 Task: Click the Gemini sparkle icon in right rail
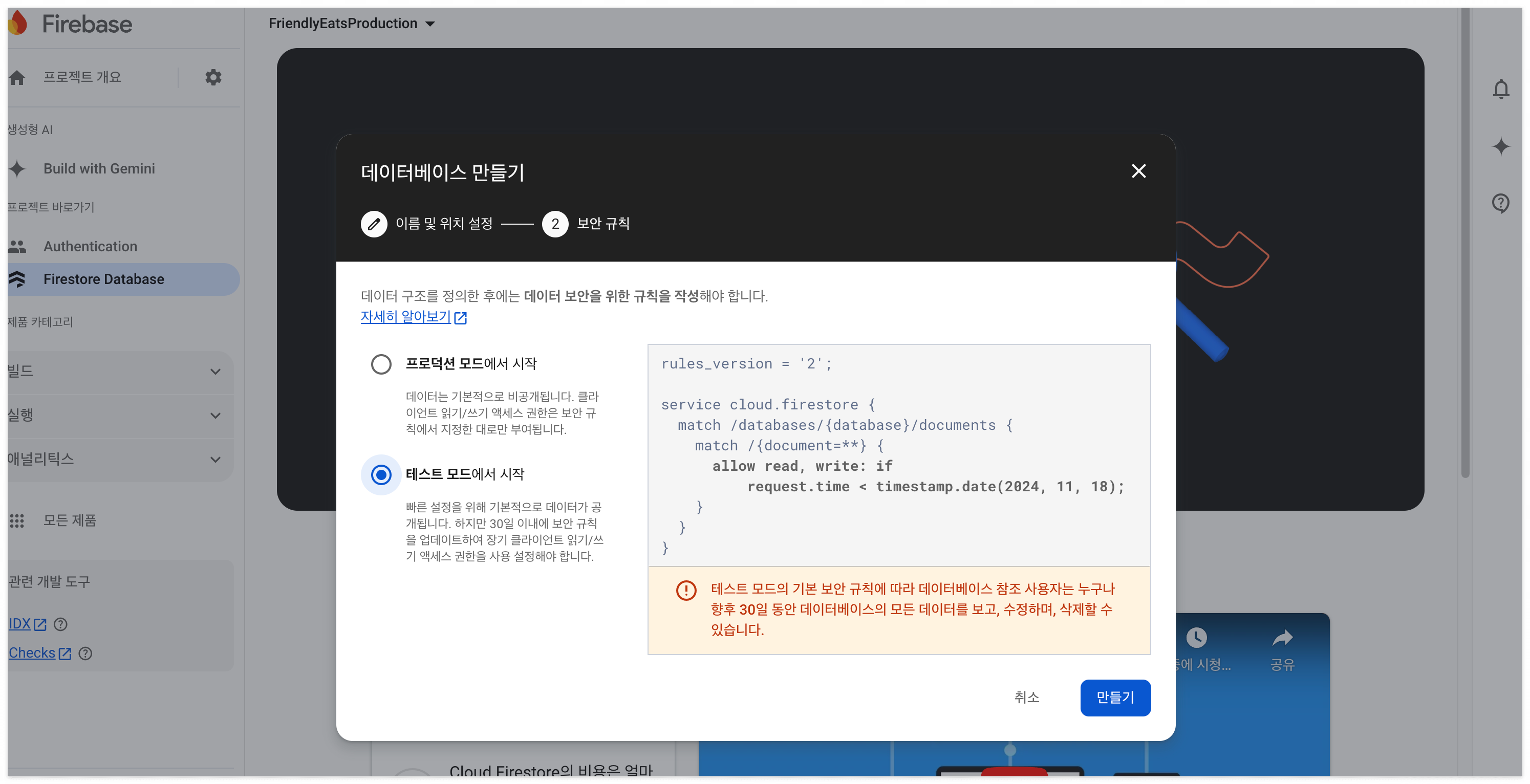pos(1500,146)
